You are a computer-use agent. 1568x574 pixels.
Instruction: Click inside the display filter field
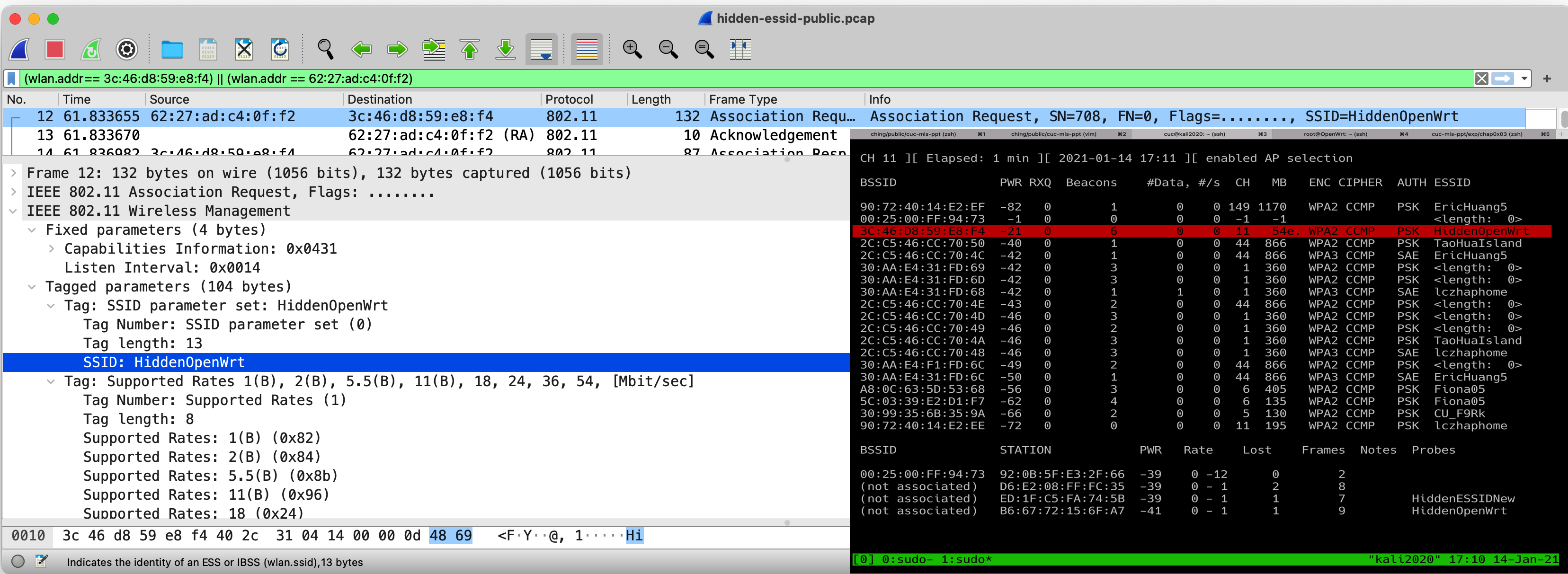click(x=731, y=79)
